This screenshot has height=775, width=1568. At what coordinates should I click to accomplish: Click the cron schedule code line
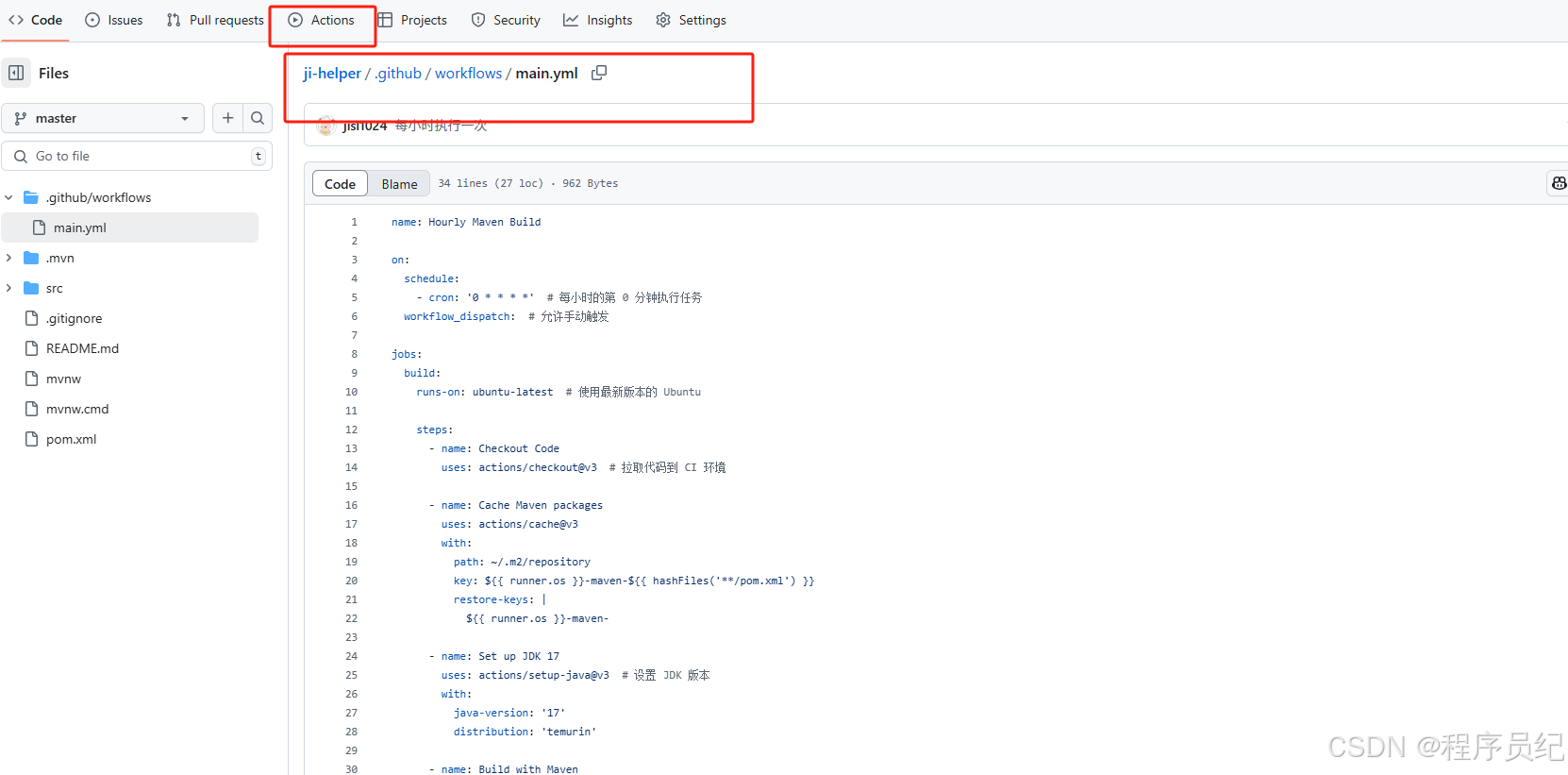pyautogui.click(x=559, y=297)
